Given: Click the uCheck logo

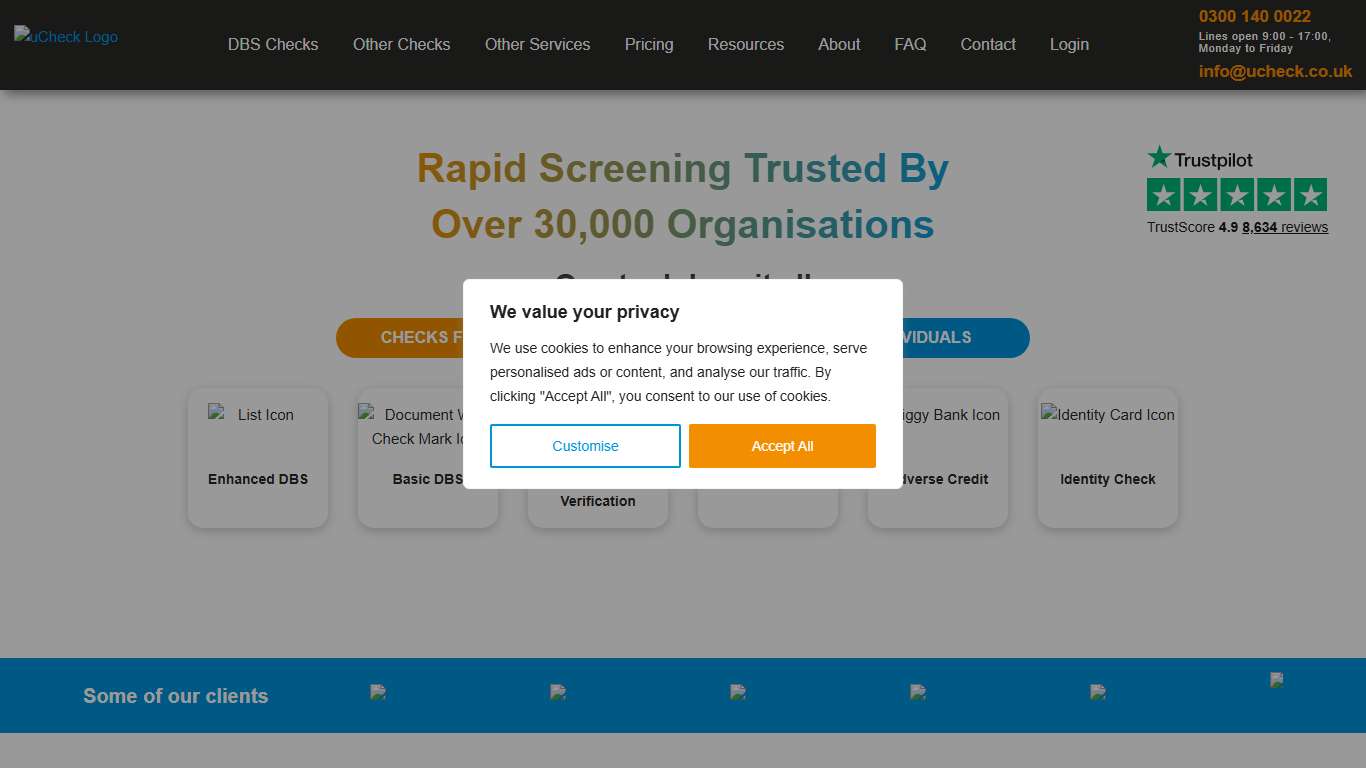Looking at the screenshot, I should pyautogui.click(x=65, y=37).
